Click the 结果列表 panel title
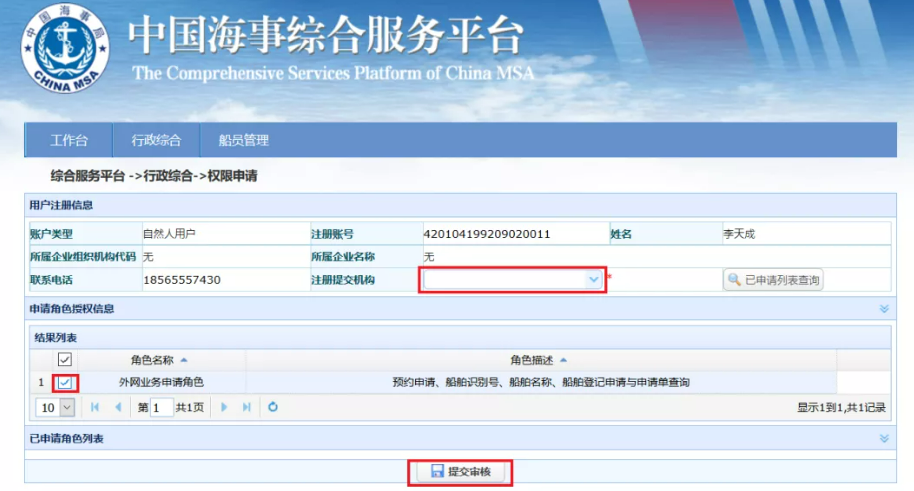The width and height of the screenshot is (914, 491). coord(55,338)
